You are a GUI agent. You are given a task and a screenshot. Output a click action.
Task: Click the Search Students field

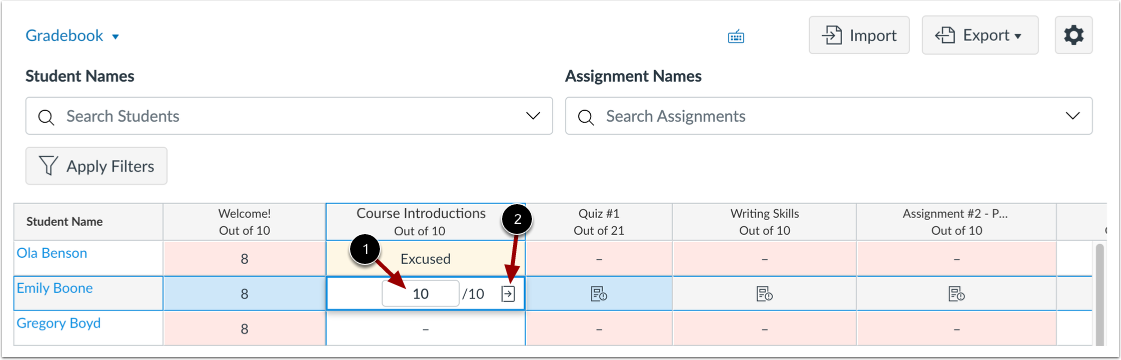[x=289, y=116]
